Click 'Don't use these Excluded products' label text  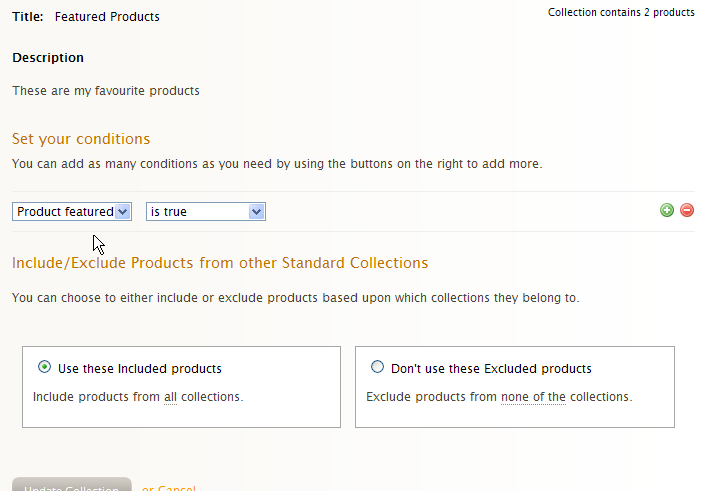tap(491, 369)
